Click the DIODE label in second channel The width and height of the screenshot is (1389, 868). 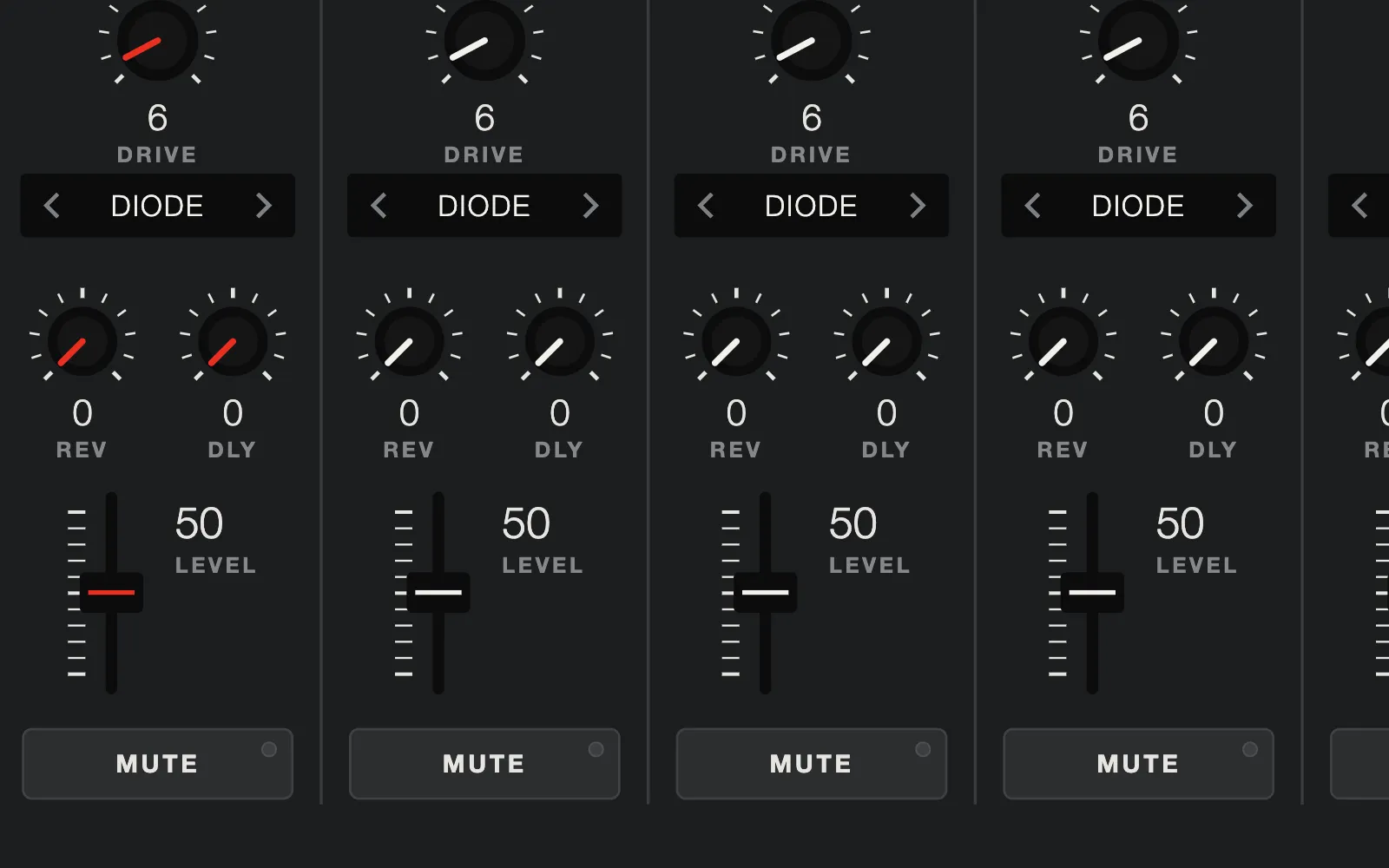click(484, 206)
